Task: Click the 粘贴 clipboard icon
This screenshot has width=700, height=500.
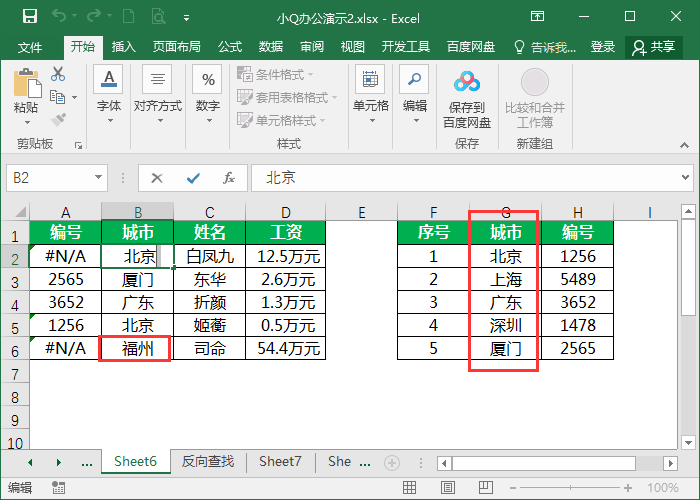Action: [x=27, y=83]
